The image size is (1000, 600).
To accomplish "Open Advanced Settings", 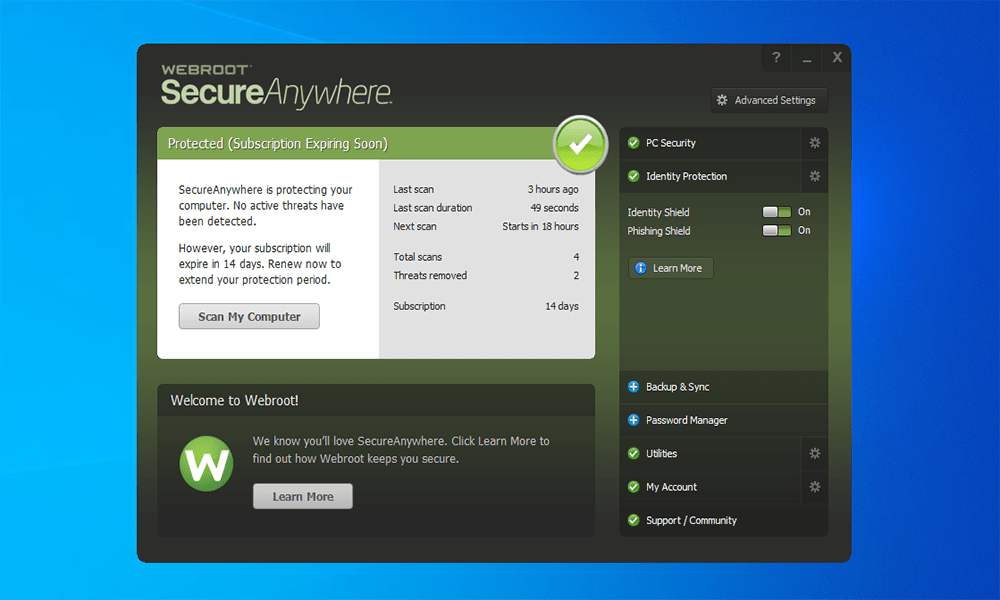I will 769,100.
